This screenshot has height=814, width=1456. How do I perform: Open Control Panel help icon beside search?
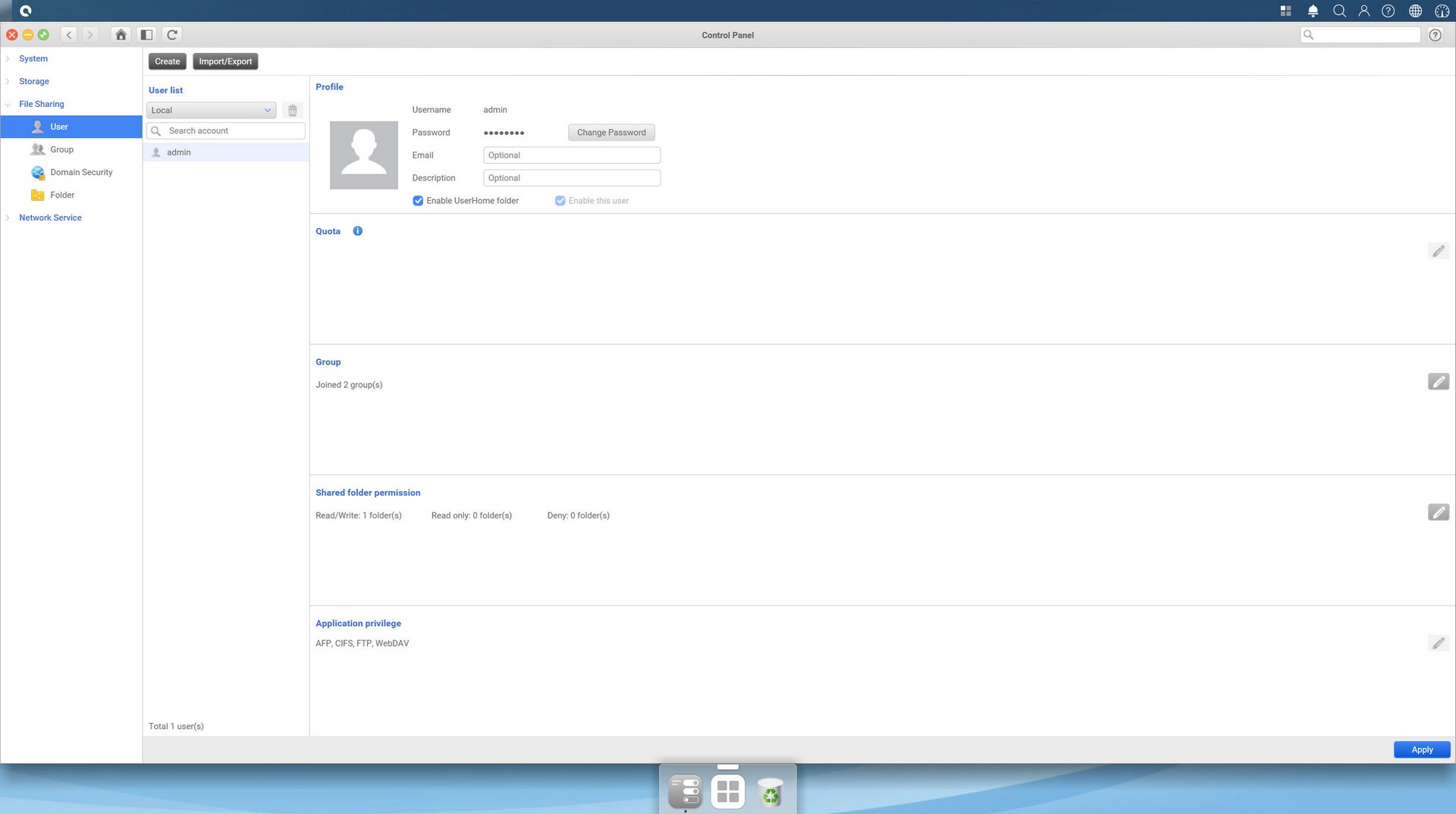(1435, 35)
